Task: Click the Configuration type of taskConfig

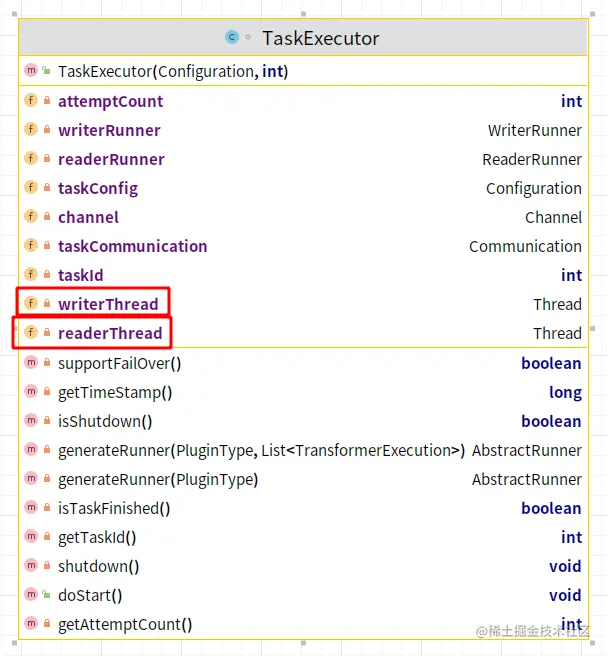Action: [534, 189]
